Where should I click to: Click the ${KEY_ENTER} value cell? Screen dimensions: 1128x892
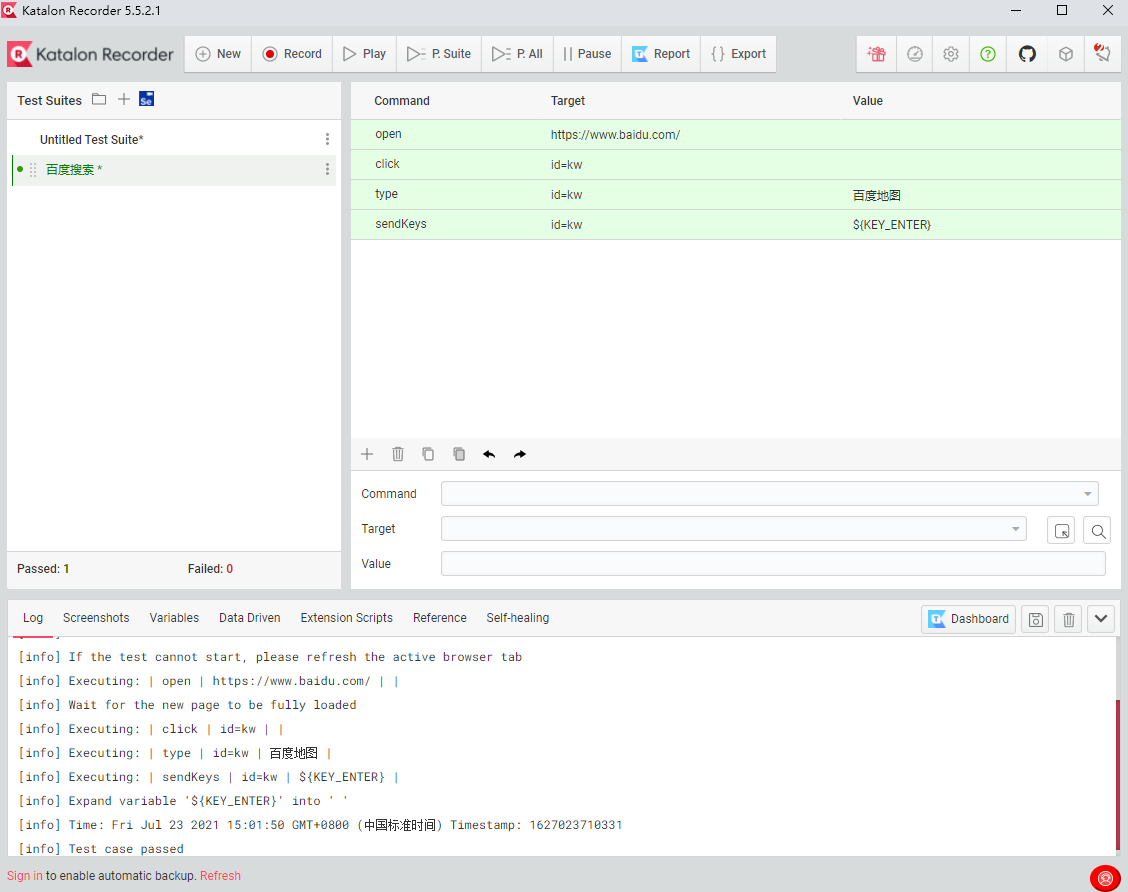click(x=891, y=224)
